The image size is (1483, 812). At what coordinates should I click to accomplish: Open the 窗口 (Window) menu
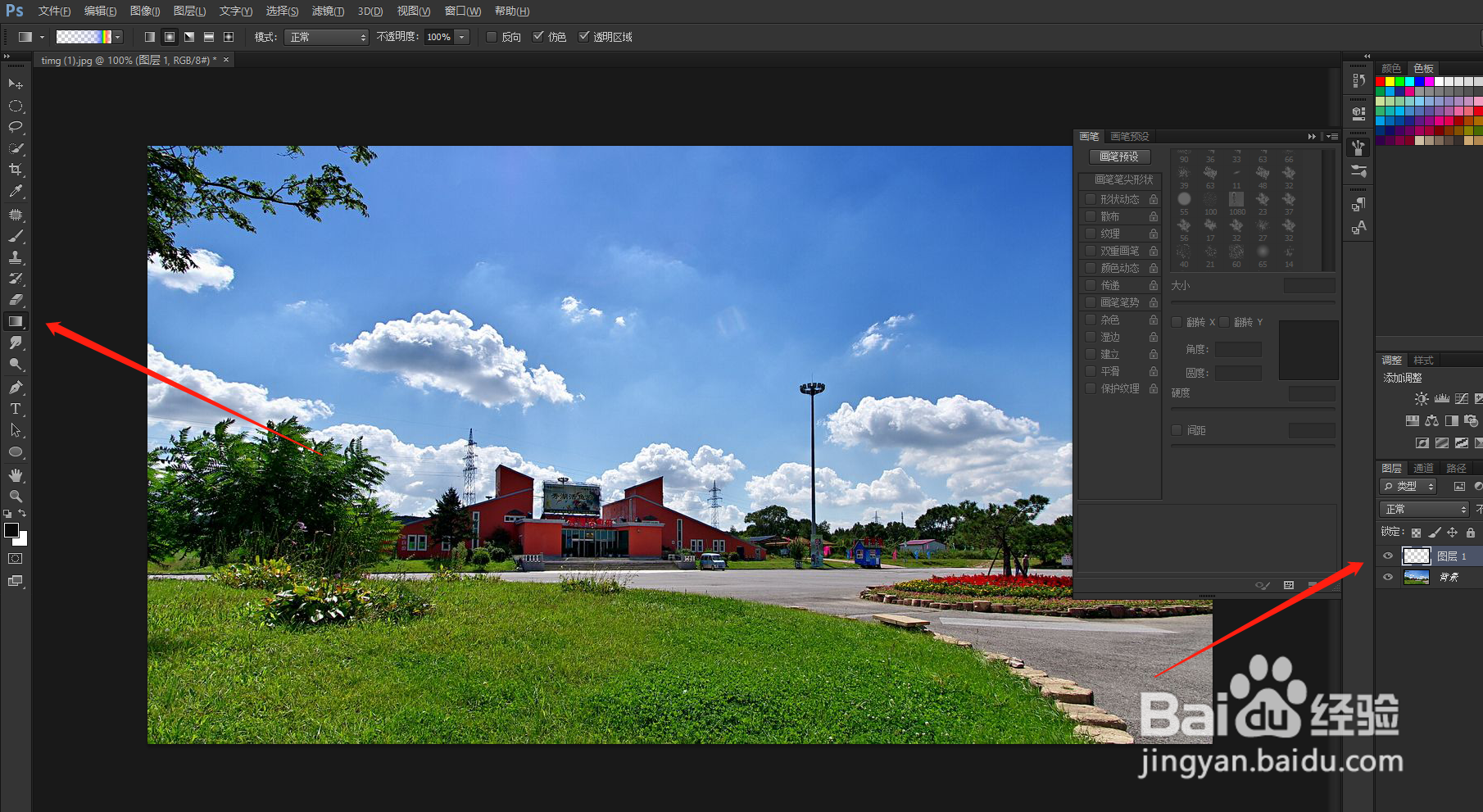coord(463,11)
